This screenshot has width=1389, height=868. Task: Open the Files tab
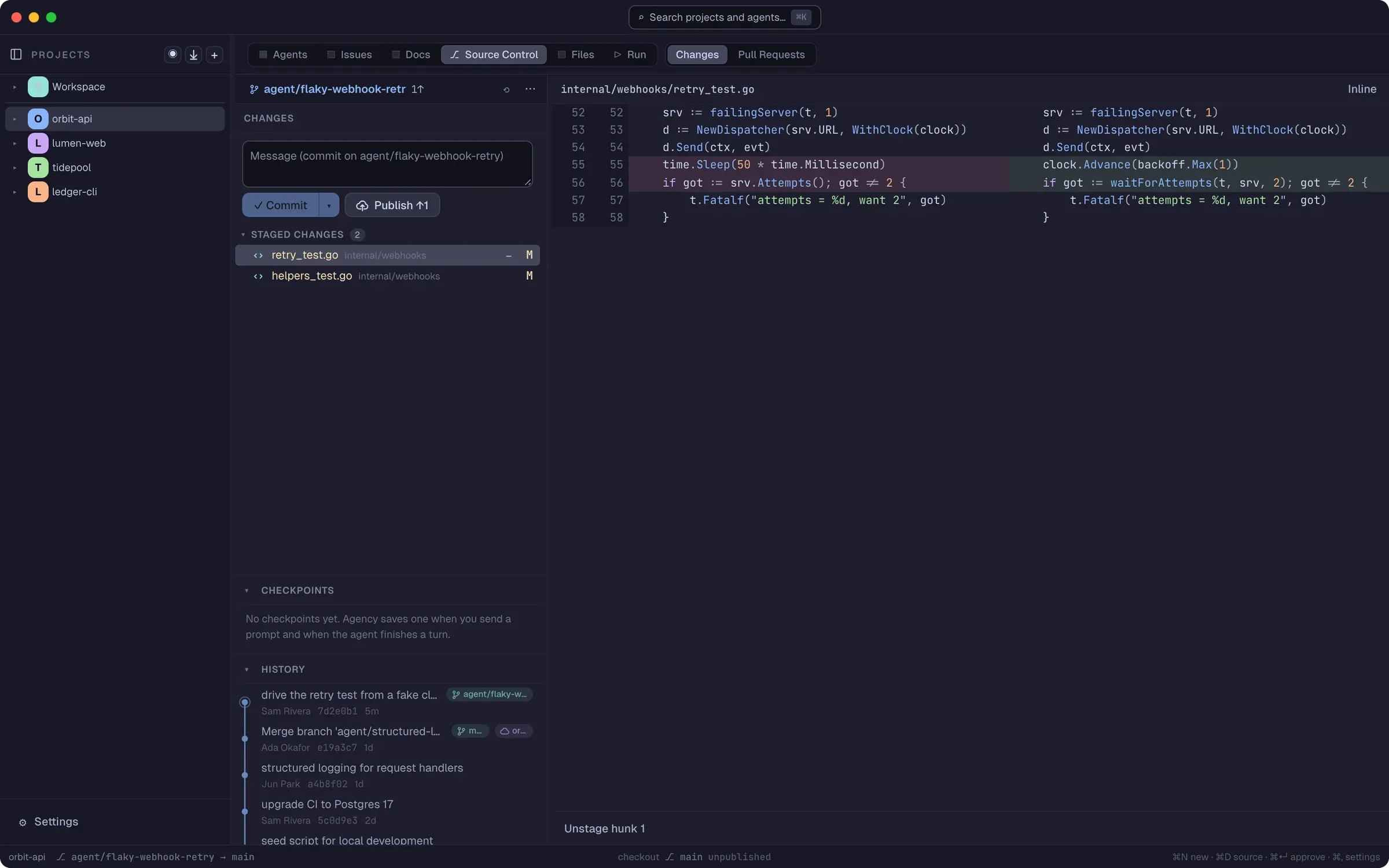coord(576,54)
